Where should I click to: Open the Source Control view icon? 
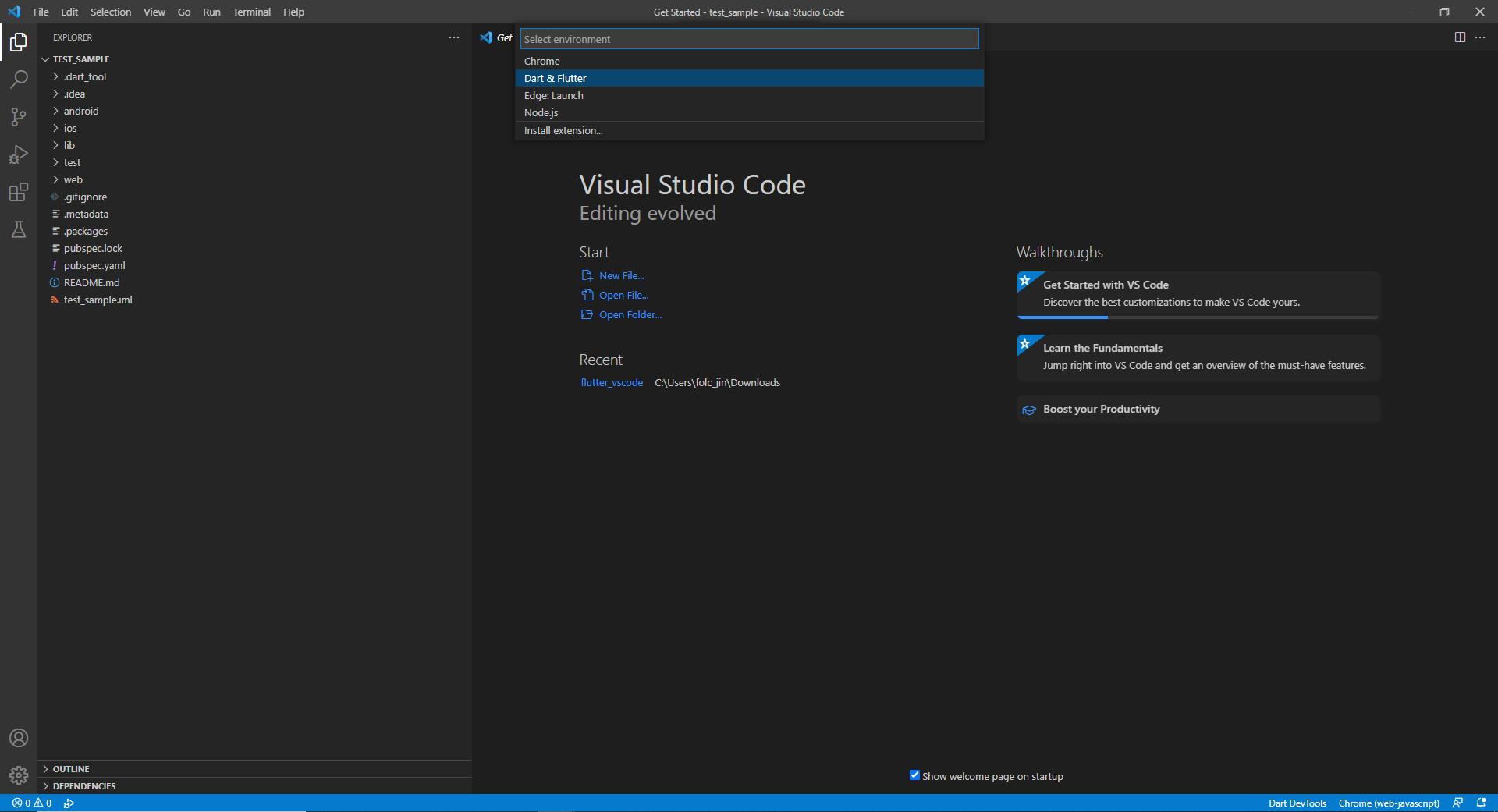[x=19, y=117]
